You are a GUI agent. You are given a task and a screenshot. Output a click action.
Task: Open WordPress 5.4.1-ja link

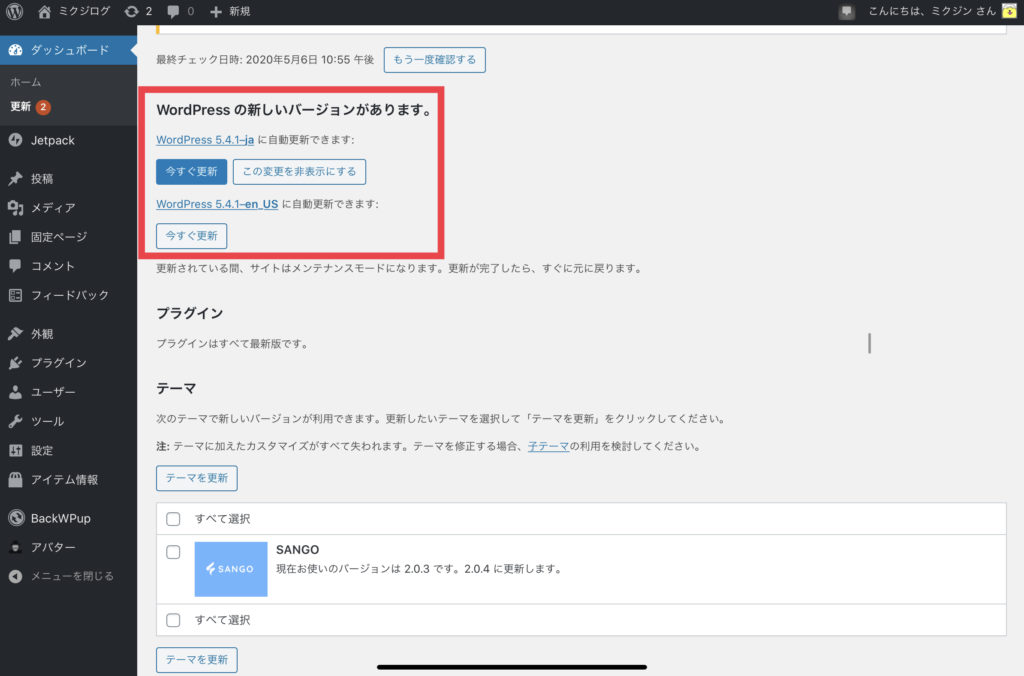(205, 140)
